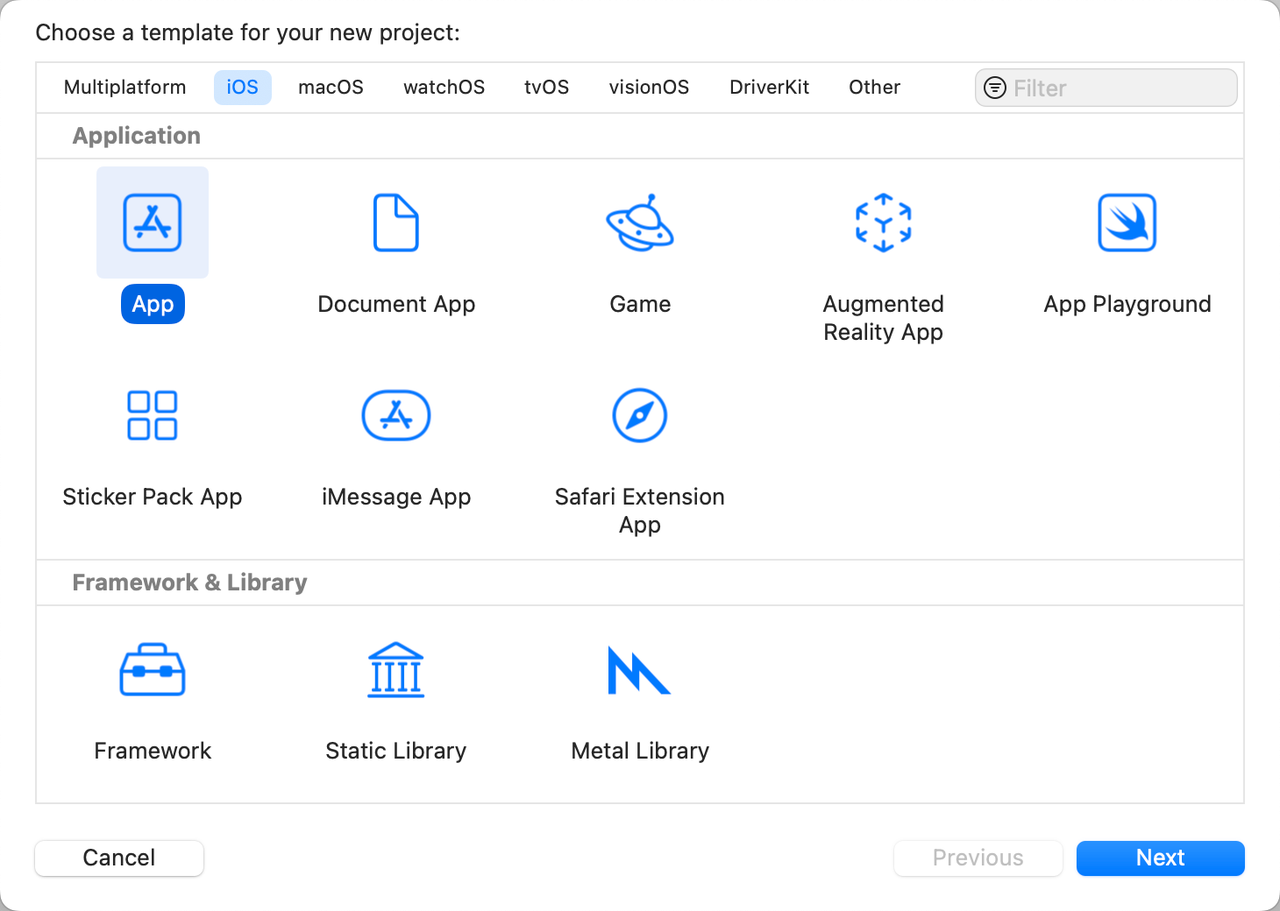Choose the App Playground Swift icon
This screenshot has width=1280, height=911.
point(1127,222)
